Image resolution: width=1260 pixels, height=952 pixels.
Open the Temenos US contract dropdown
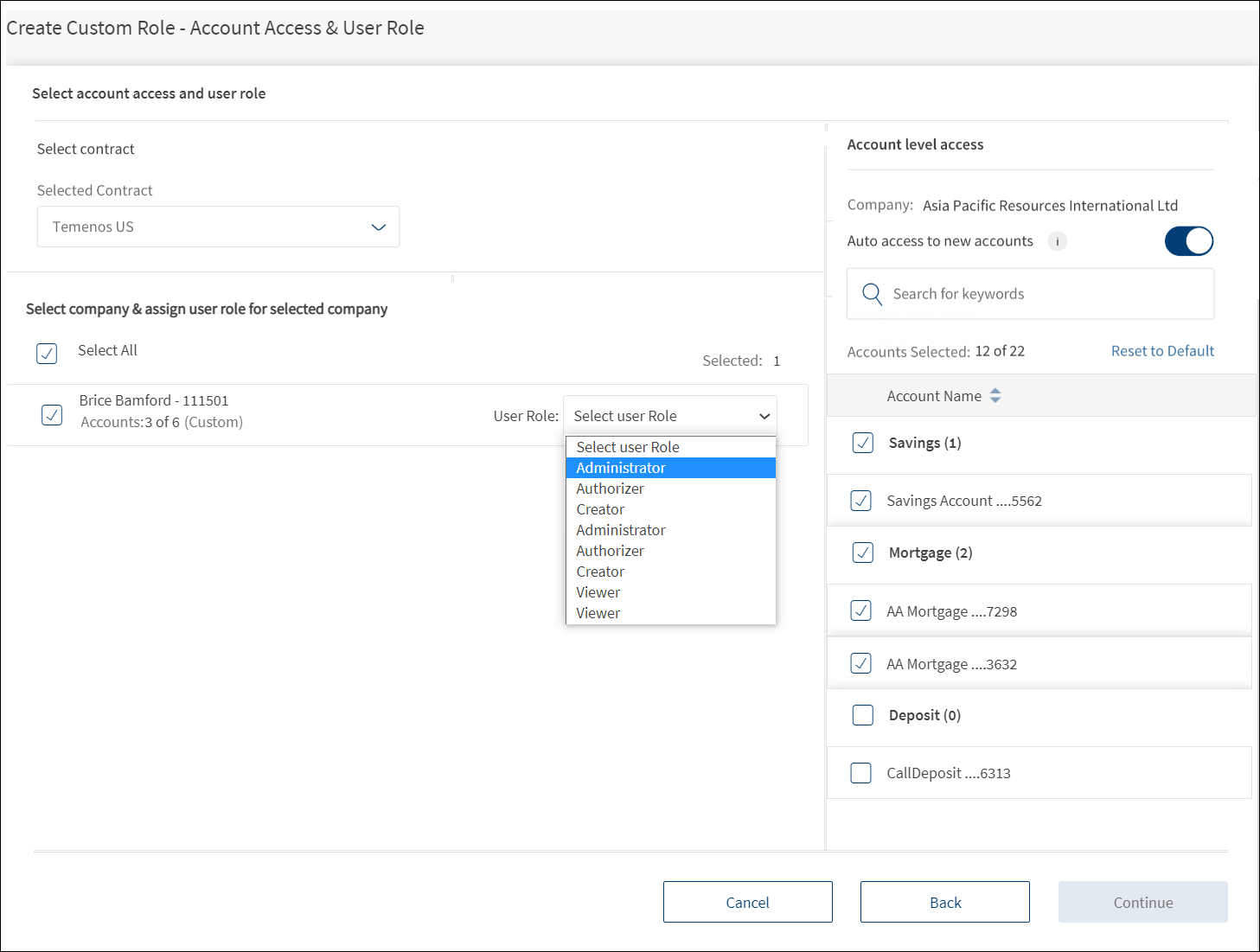pyautogui.click(x=218, y=227)
